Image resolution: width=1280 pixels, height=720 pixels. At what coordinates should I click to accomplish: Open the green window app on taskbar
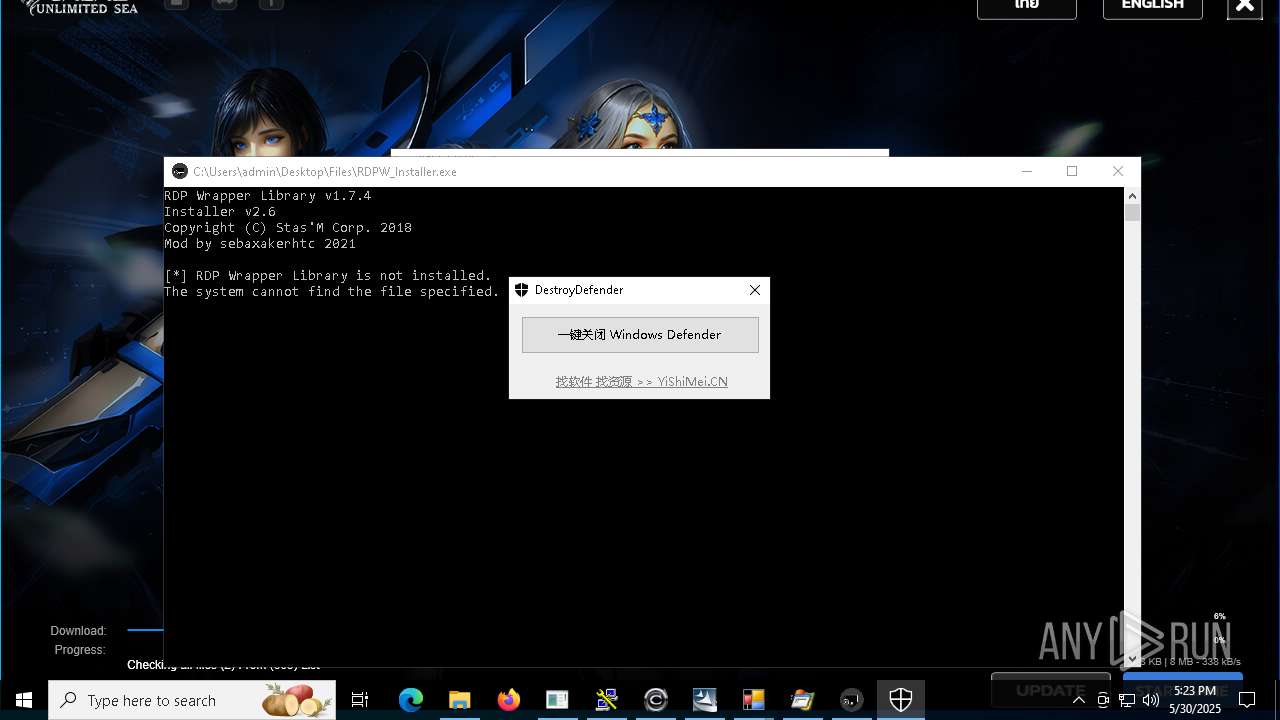tap(557, 700)
